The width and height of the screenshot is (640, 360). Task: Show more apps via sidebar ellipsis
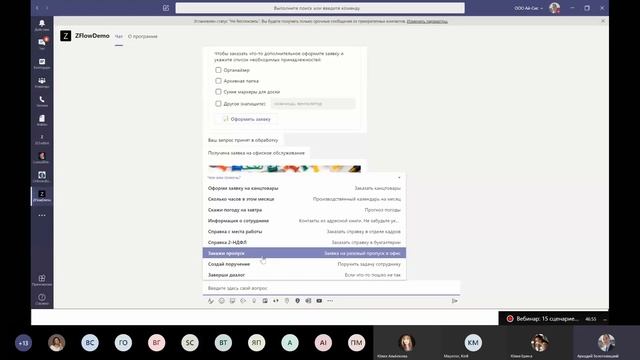click(42, 215)
